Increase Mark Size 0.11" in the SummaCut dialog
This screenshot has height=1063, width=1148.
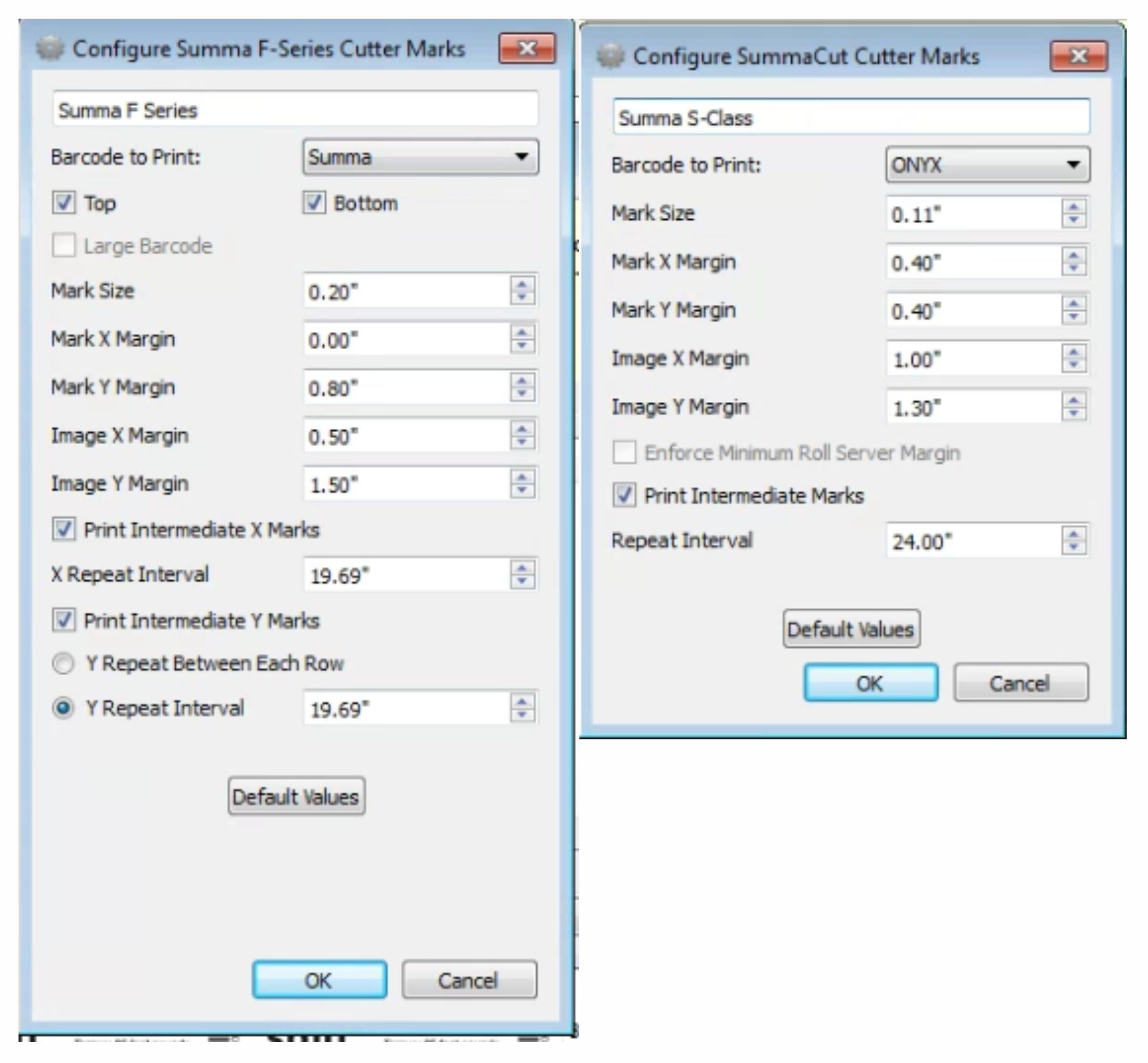[1073, 207]
